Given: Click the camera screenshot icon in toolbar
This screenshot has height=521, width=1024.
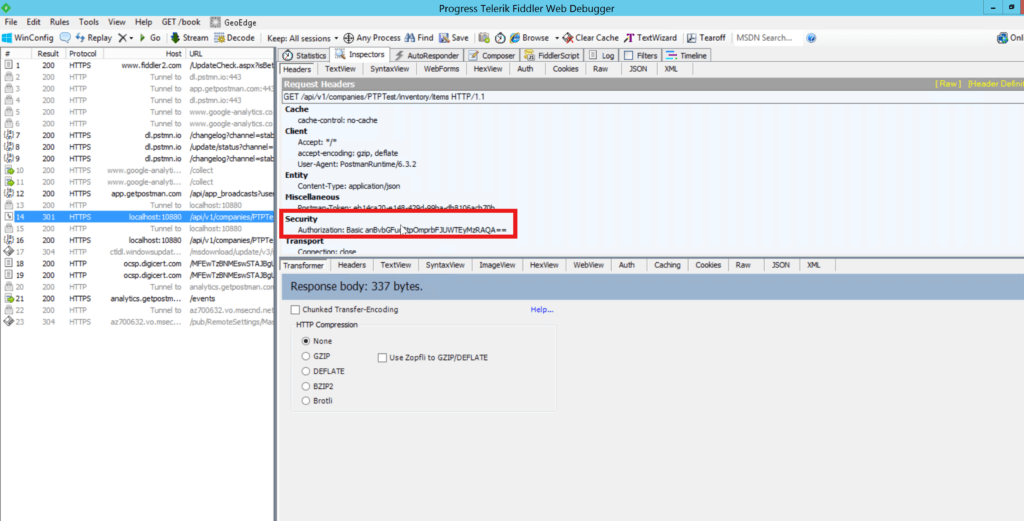Looking at the screenshot, I should [x=484, y=38].
